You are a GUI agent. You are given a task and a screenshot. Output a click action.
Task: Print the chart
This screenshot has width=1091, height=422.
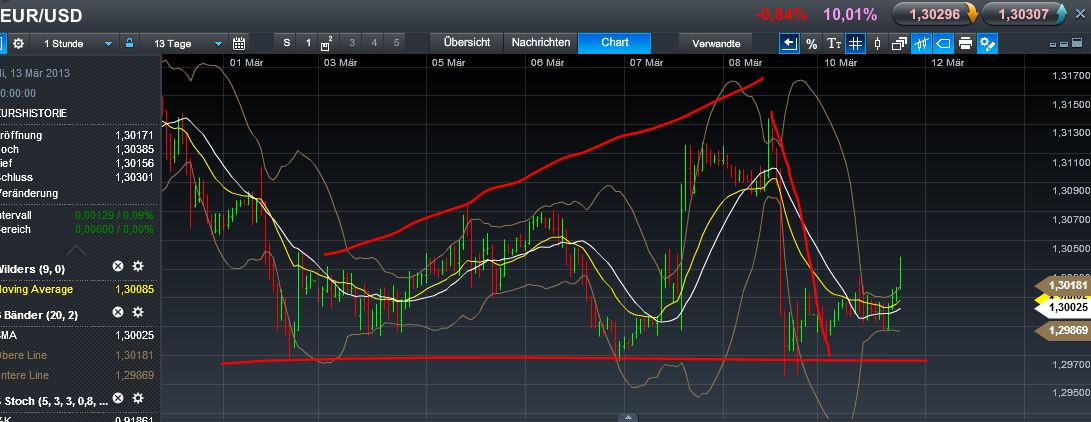pos(965,44)
